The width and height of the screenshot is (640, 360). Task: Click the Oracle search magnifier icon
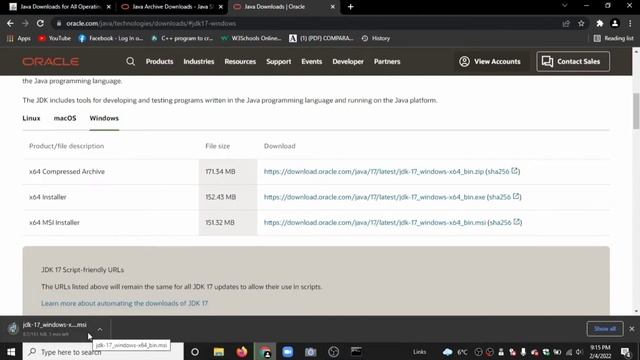pyautogui.click(x=130, y=61)
